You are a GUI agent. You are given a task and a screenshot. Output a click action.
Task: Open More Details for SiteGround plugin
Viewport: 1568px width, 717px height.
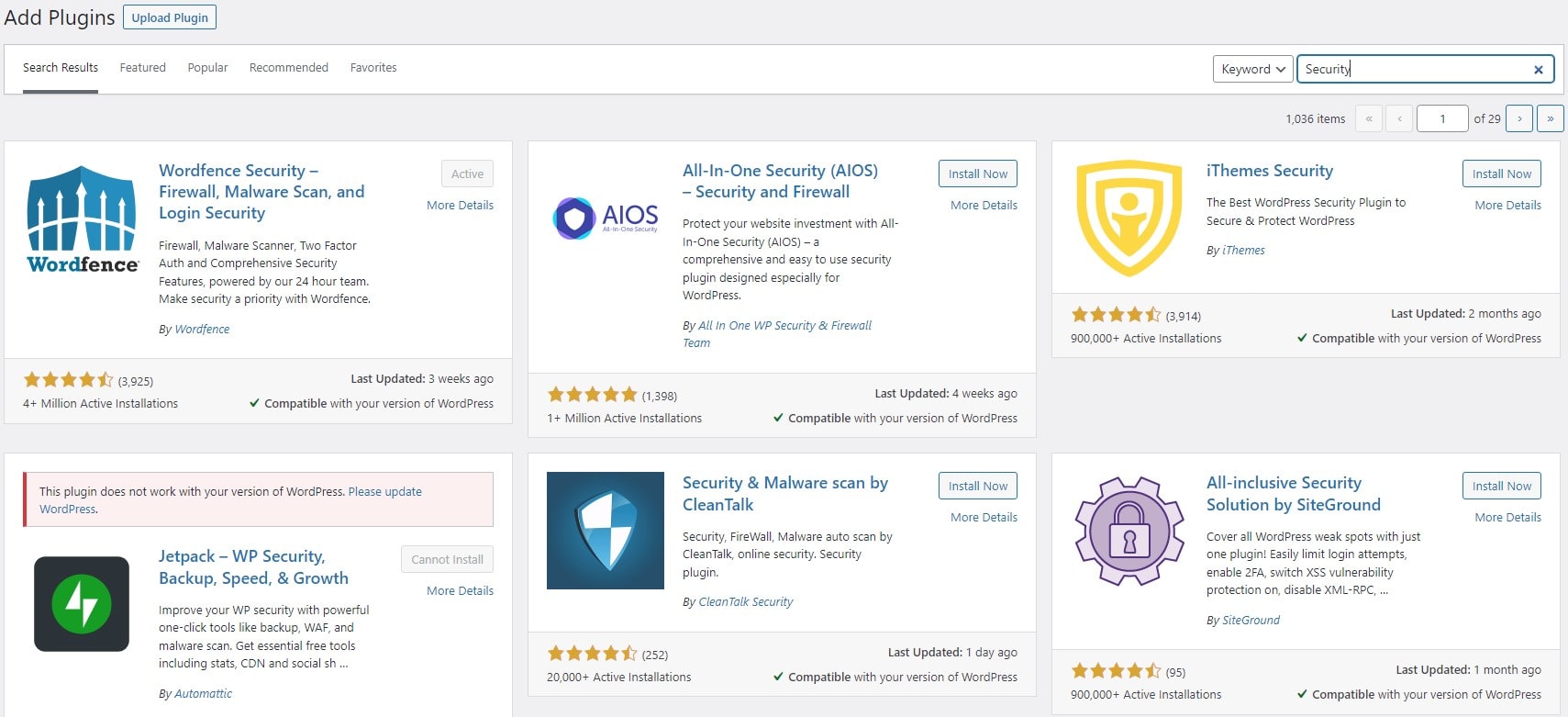pyautogui.click(x=1507, y=518)
